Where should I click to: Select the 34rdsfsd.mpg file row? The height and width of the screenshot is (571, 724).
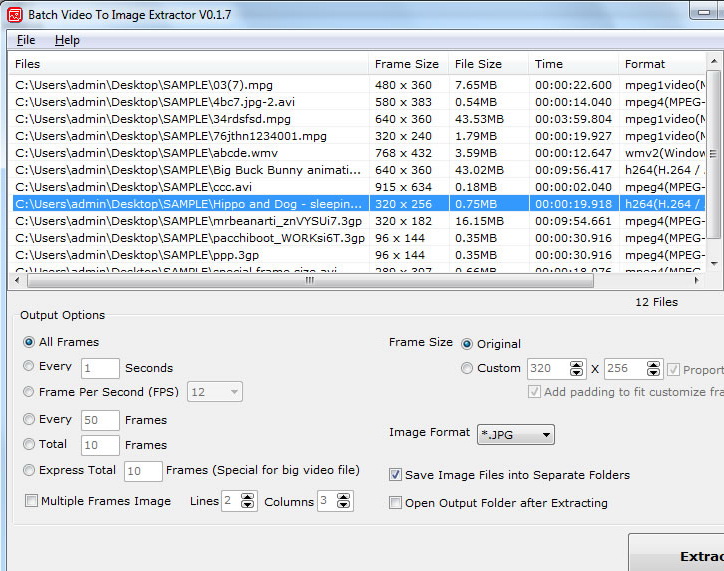359,119
